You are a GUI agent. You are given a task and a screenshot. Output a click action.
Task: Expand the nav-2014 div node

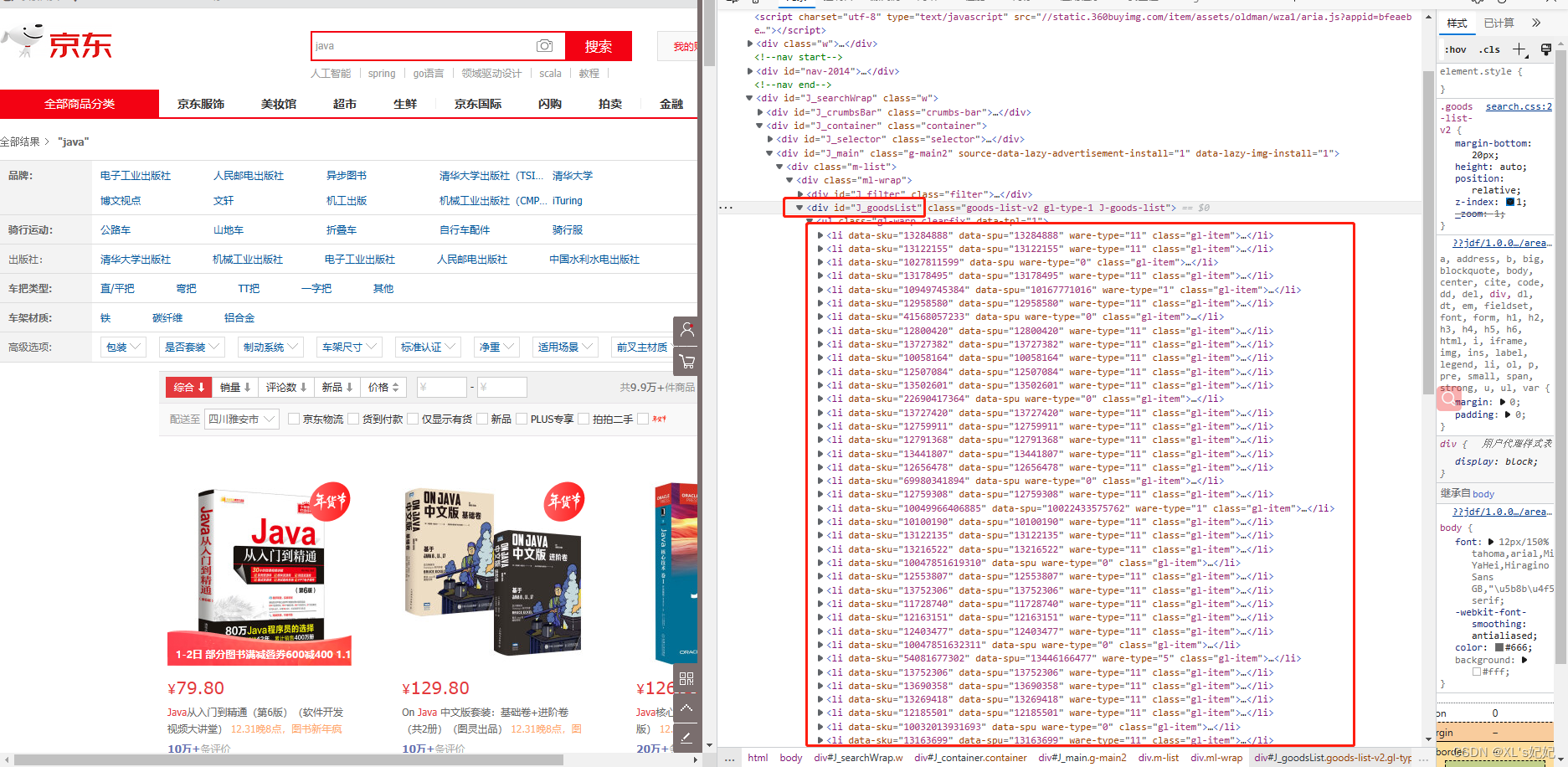click(x=750, y=71)
